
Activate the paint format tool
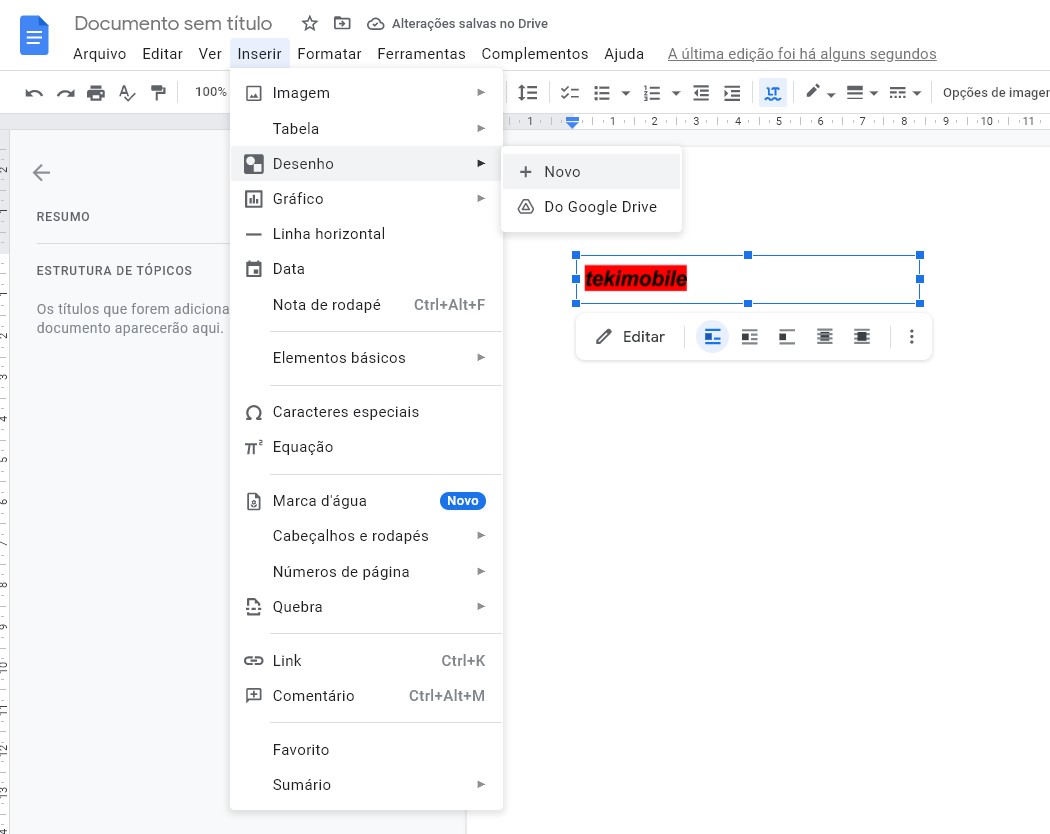pos(158,92)
